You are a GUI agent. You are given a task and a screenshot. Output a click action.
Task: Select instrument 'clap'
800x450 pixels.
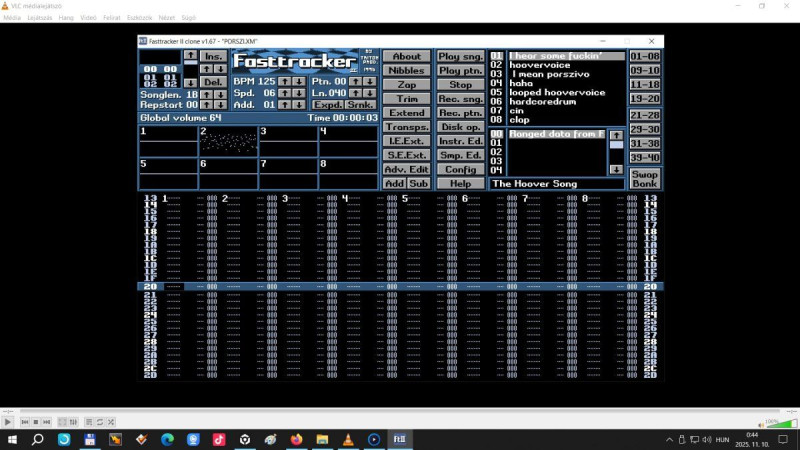tap(519, 120)
